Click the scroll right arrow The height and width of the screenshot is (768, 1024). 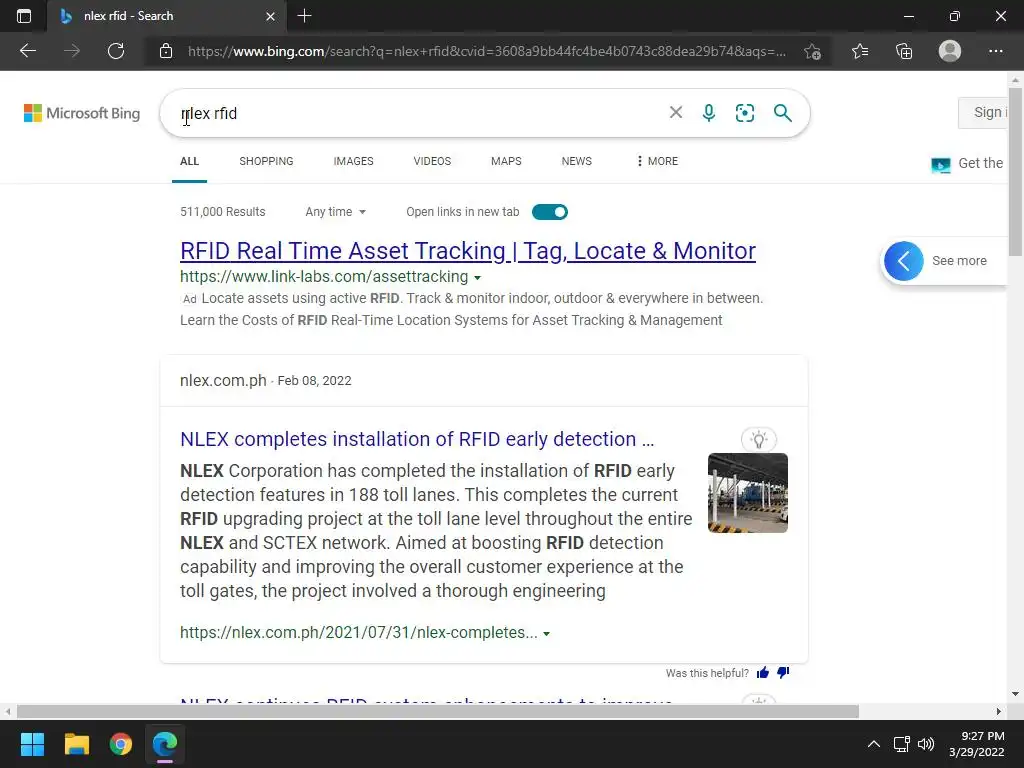pyautogui.click(x=999, y=711)
